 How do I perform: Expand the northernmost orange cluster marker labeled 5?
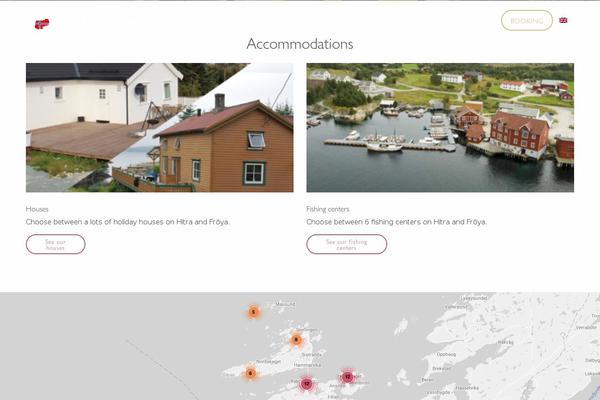coord(253,312)
